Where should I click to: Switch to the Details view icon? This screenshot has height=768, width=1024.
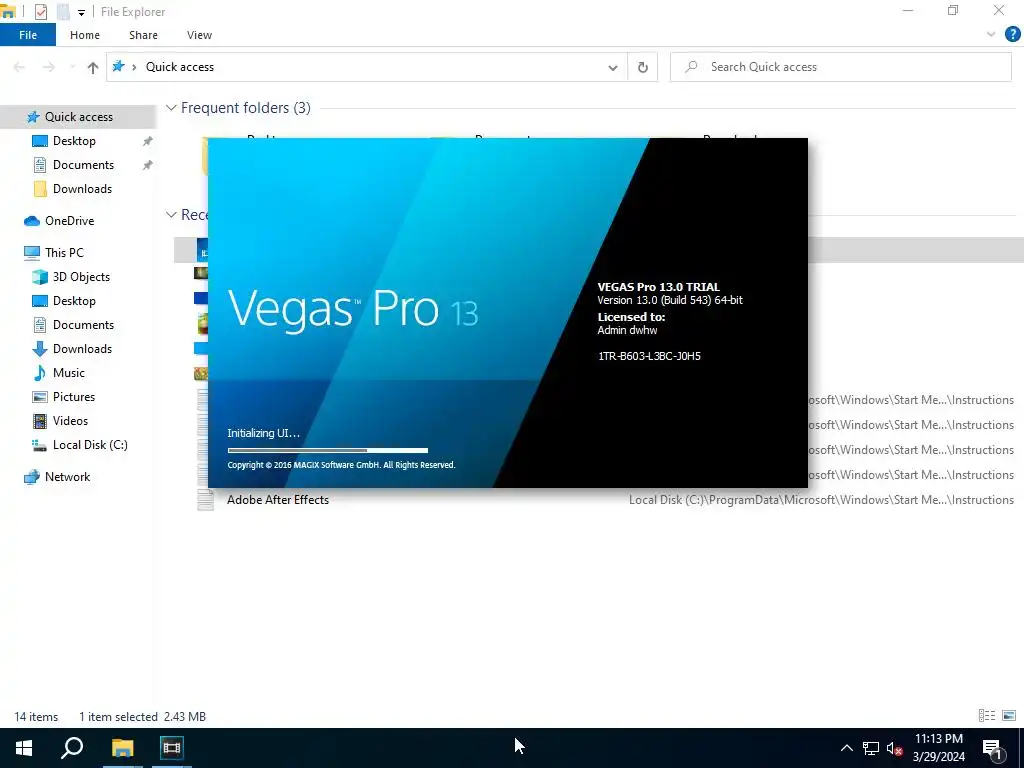coord(987,716)
